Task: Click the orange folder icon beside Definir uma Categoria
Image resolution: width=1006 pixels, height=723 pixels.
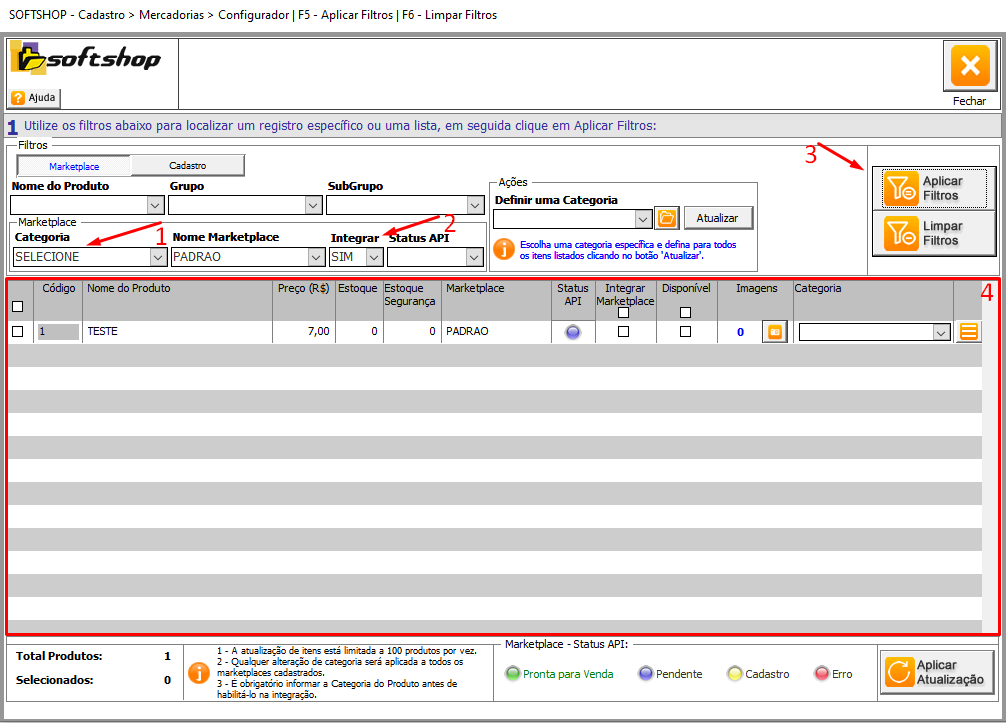Action: point(666,218)
